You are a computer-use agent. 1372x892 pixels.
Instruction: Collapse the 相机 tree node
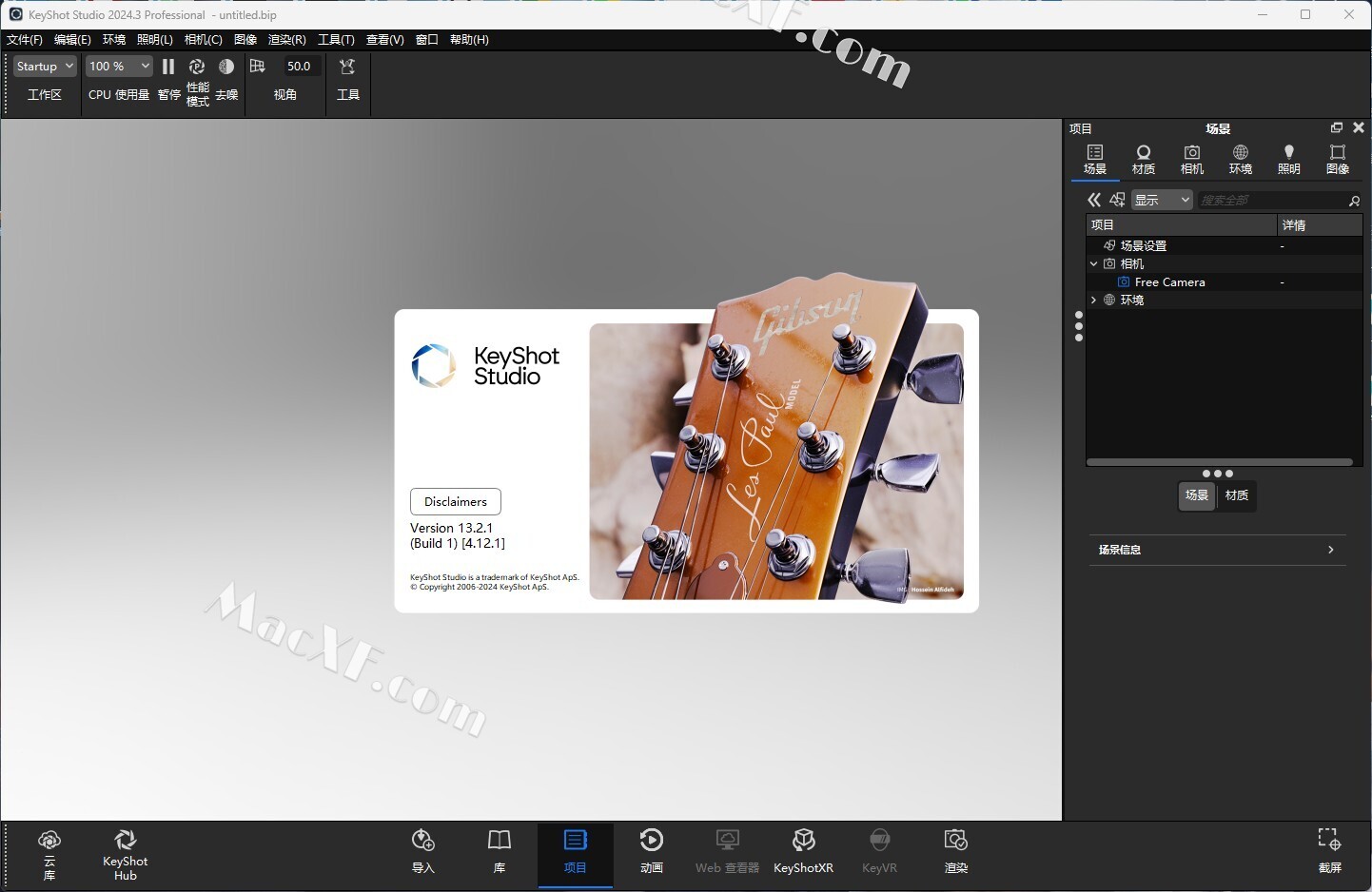(x=1094, y=263)
